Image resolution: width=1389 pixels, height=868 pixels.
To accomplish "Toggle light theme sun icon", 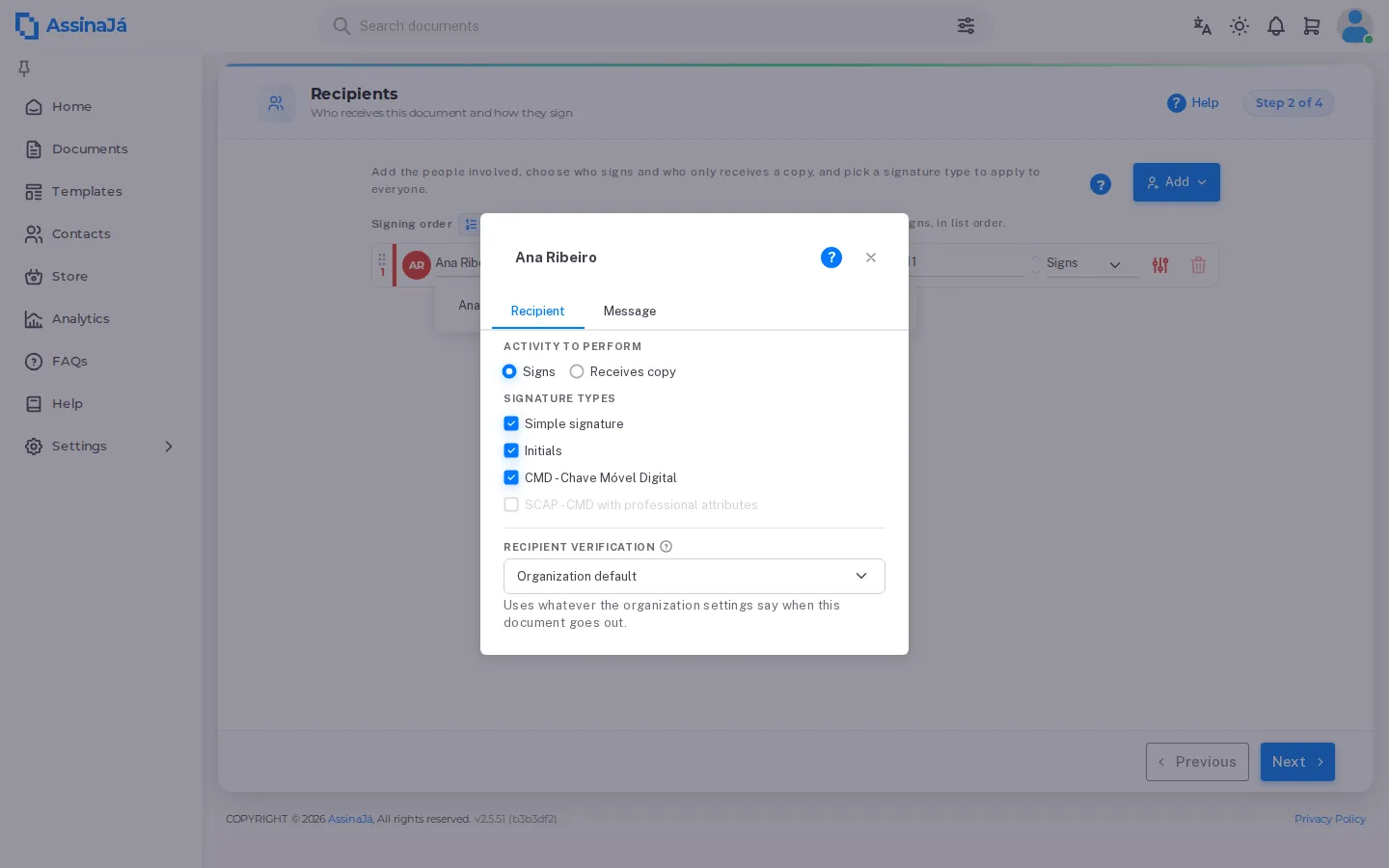I will click(1239, 26).
